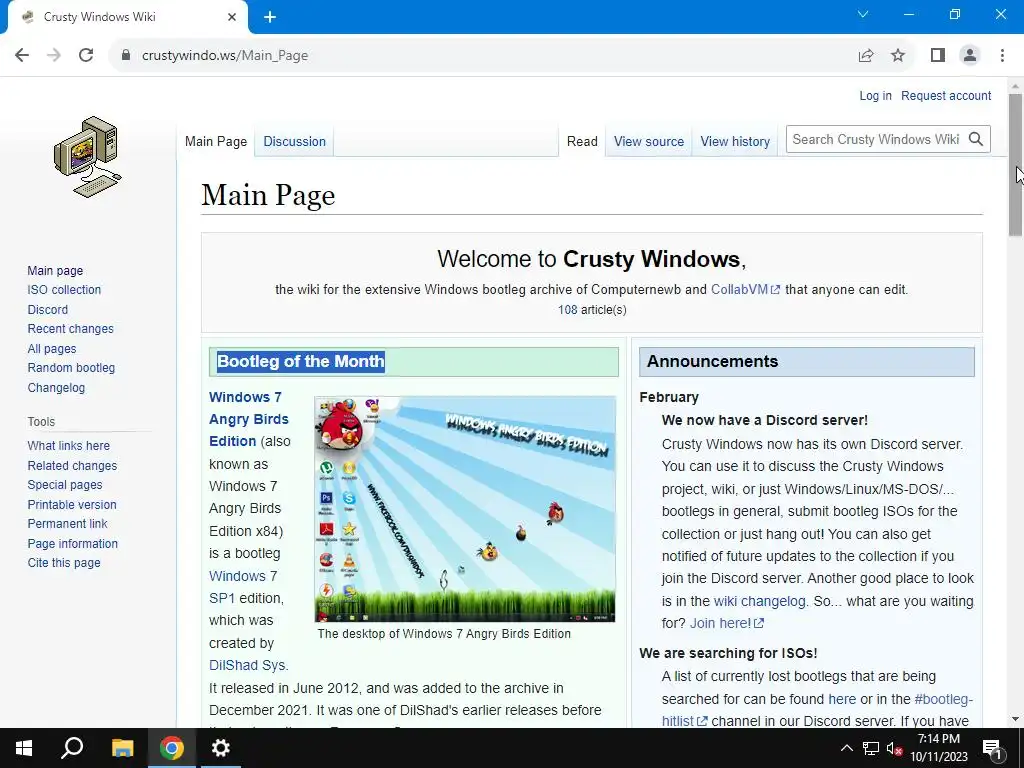This screenshot has width=1024, height=768.
Task: Open the taskbar search icon
Action: pos(72,748)
